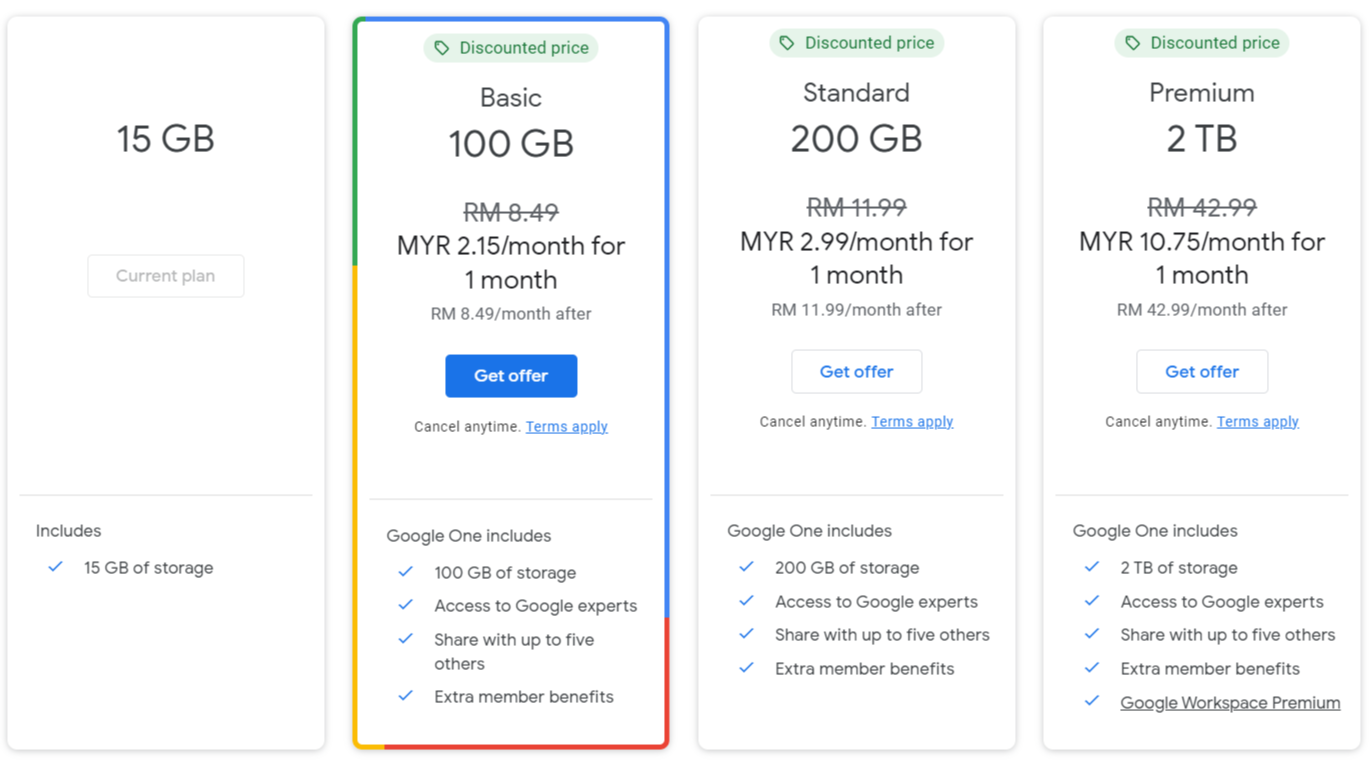The height and width of the screenshot is (771, 1371).
Task: Open Terms apply link under Premium plan
Action: [1258, 422]
